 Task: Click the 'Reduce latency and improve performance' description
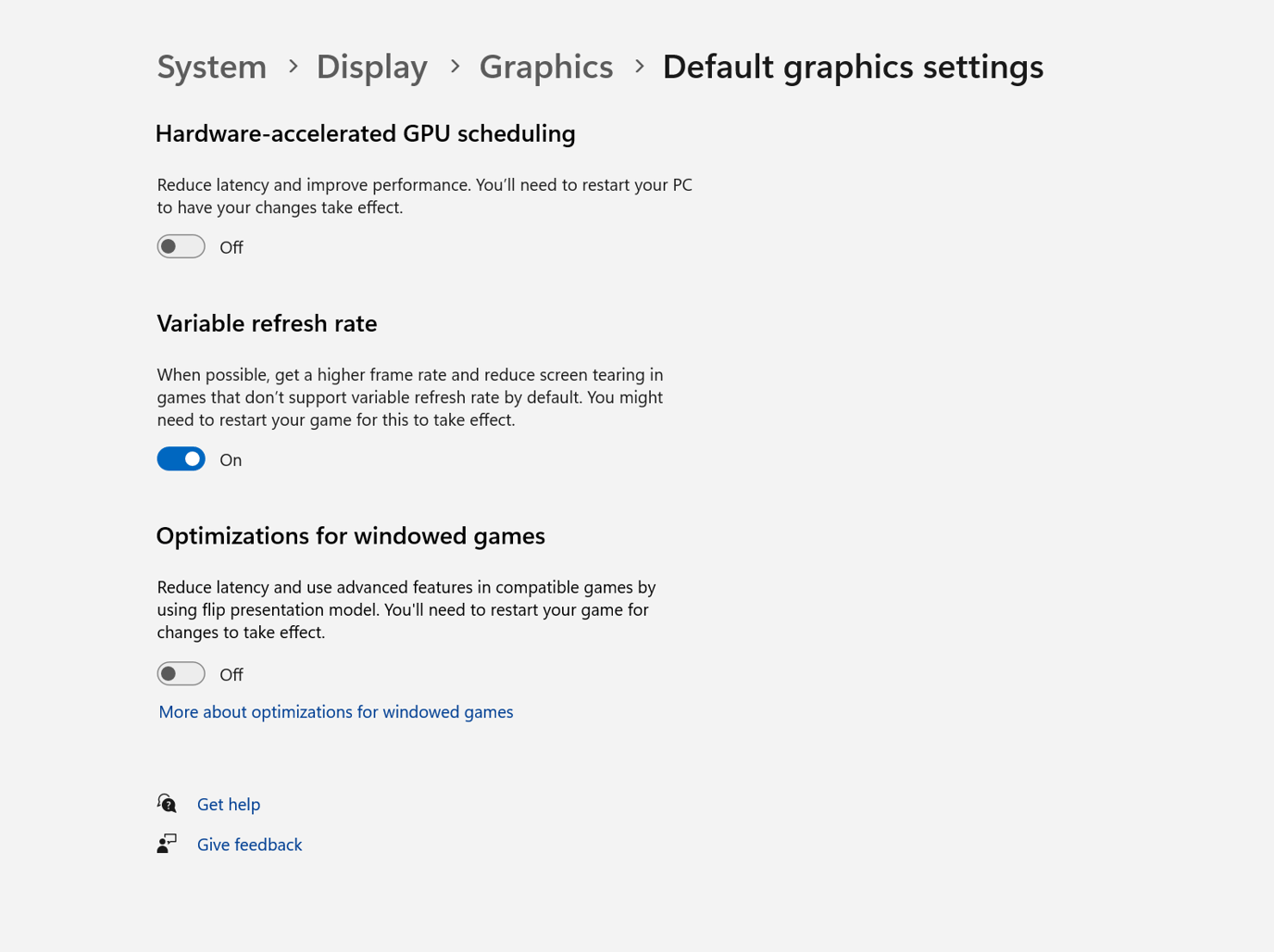click(x=425, y=195)
